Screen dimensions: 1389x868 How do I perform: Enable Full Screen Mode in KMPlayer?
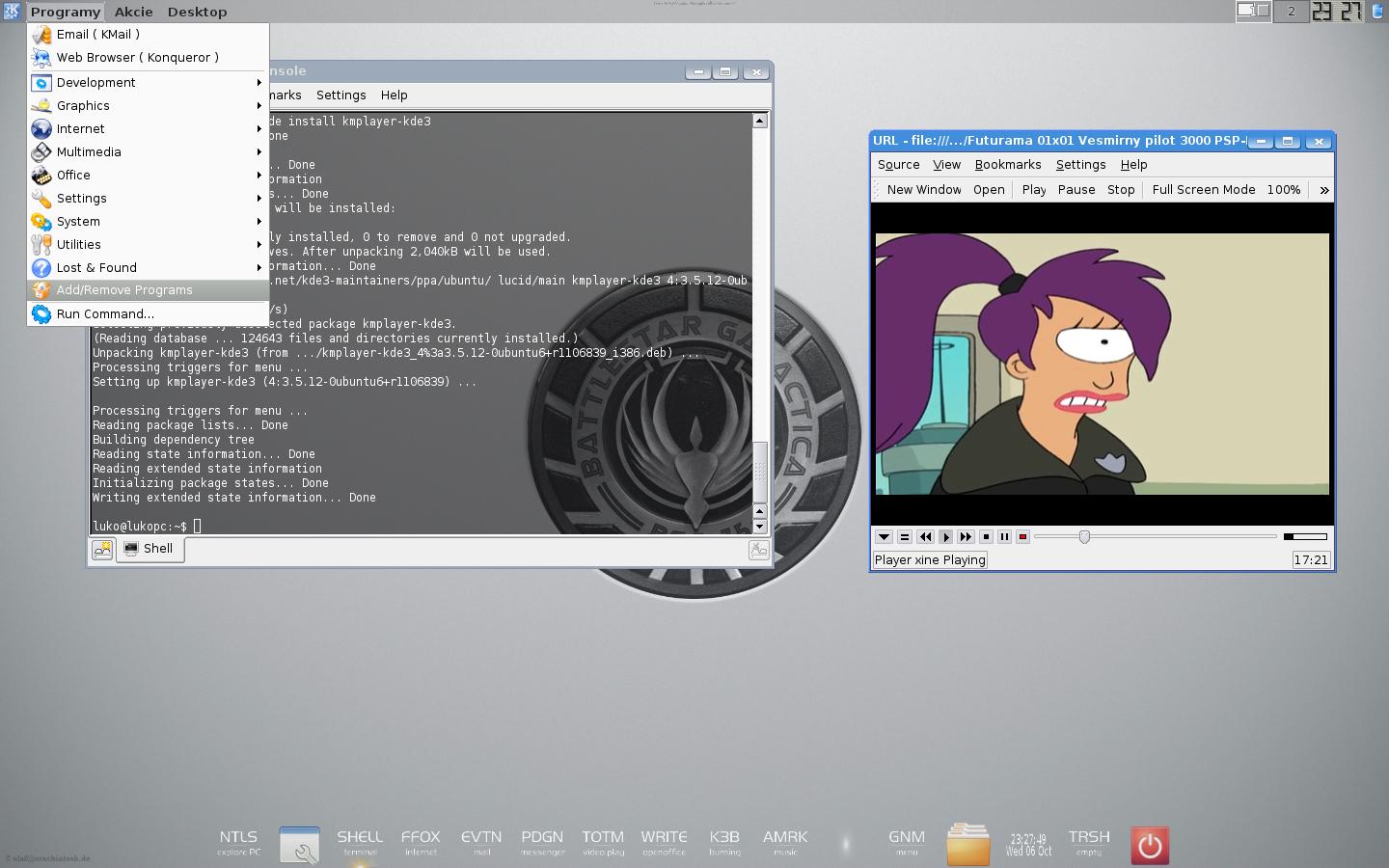[1204, 190]
